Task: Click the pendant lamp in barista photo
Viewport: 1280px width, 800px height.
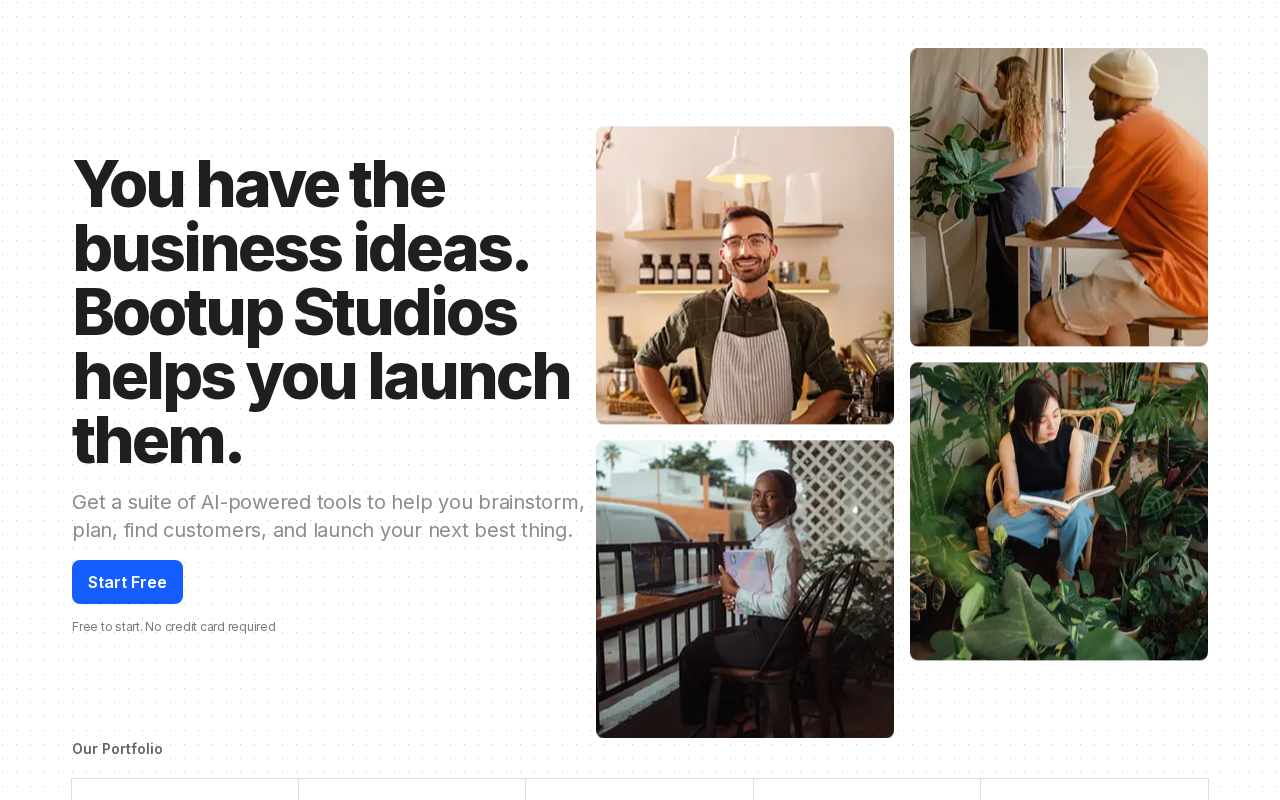Action: click(x=738, y=162)
